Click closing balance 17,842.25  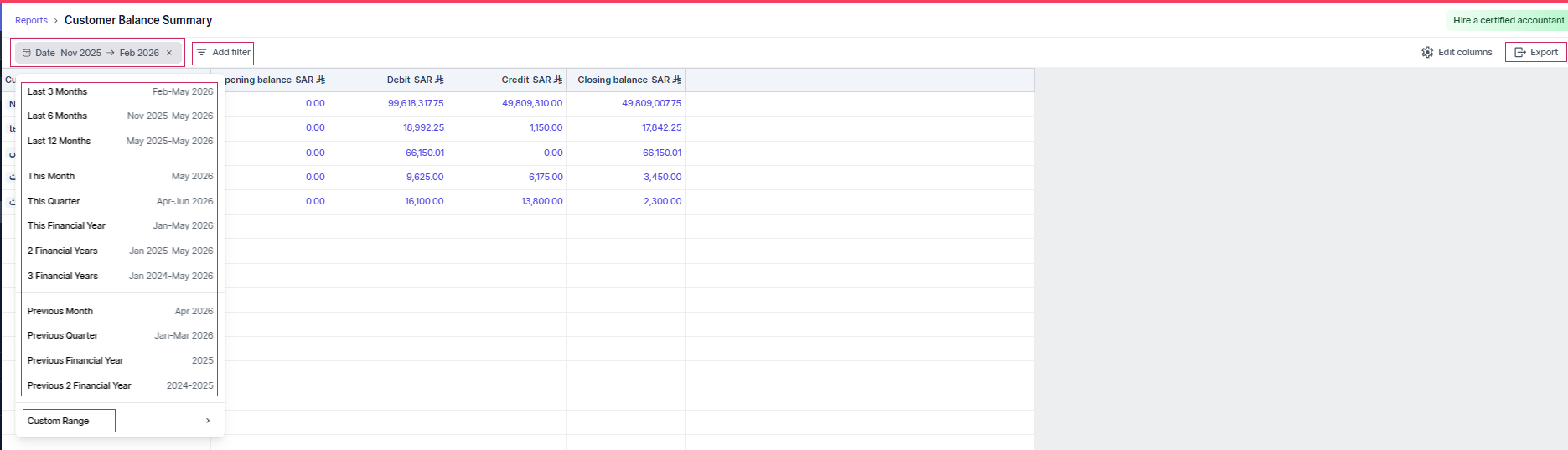click(x=661, y=127)
